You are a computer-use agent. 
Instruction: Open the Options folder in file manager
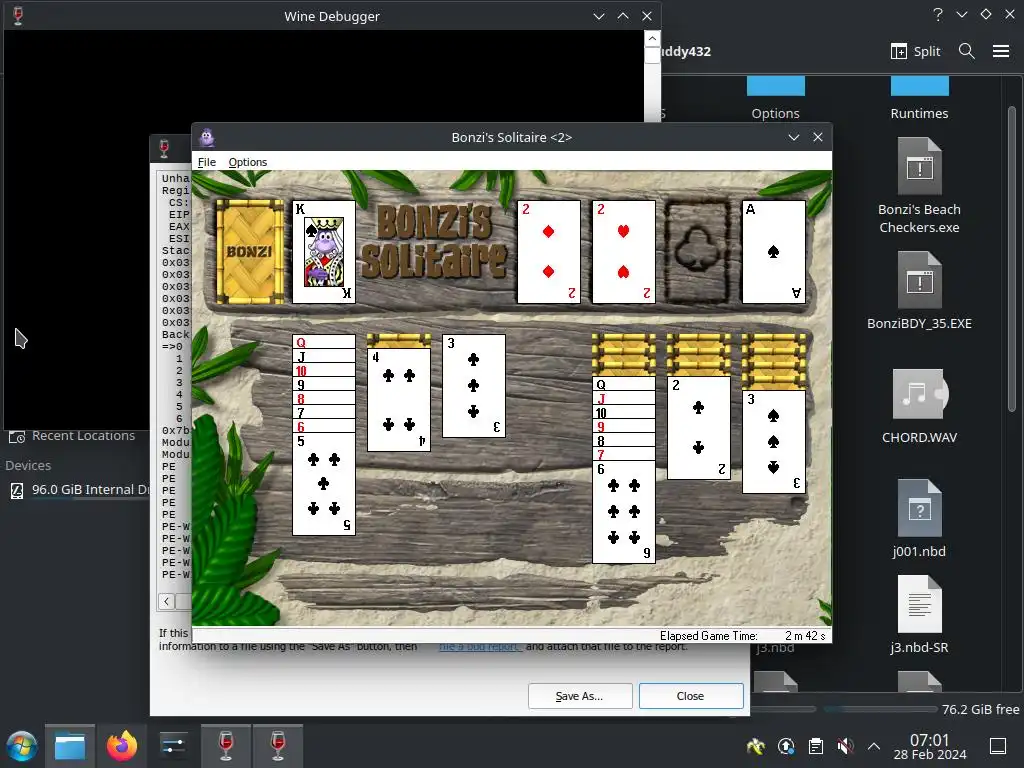(x=775, y=99)
